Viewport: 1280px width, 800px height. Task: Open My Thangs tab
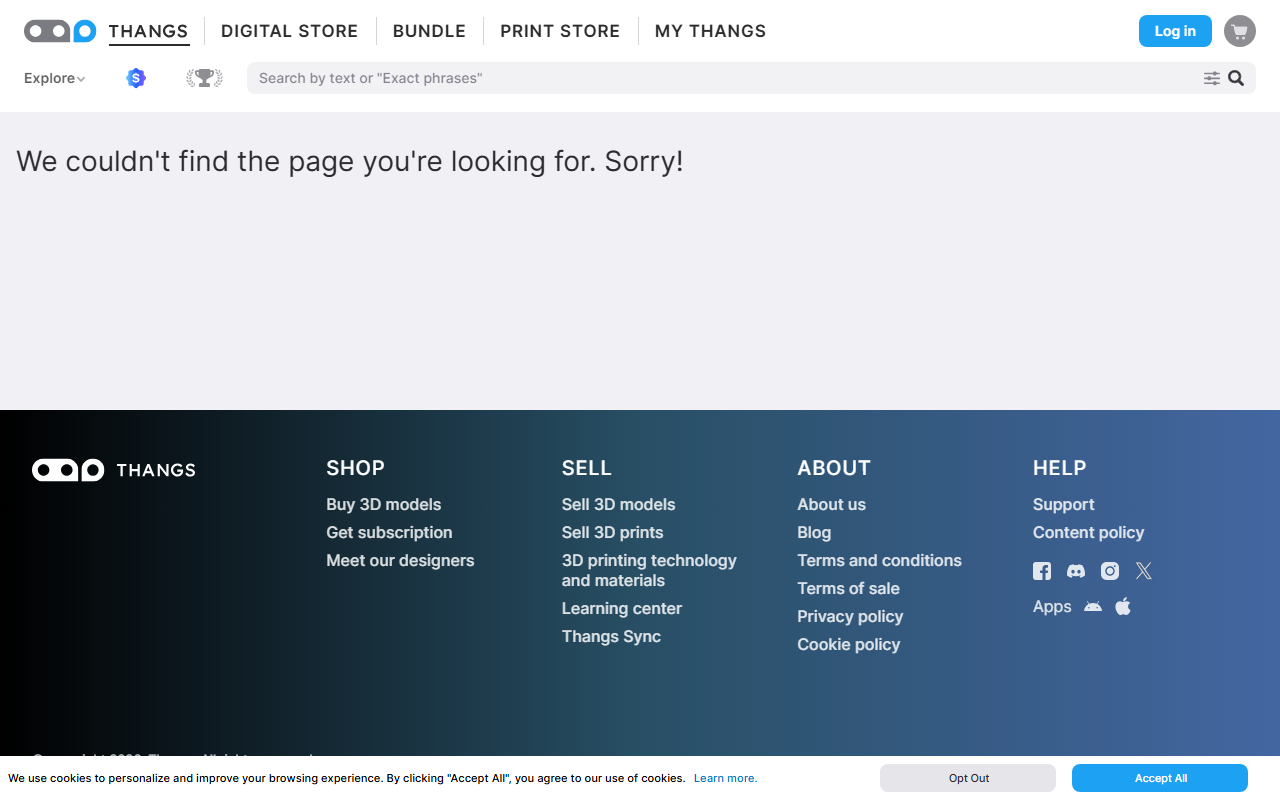coord(710,31)
